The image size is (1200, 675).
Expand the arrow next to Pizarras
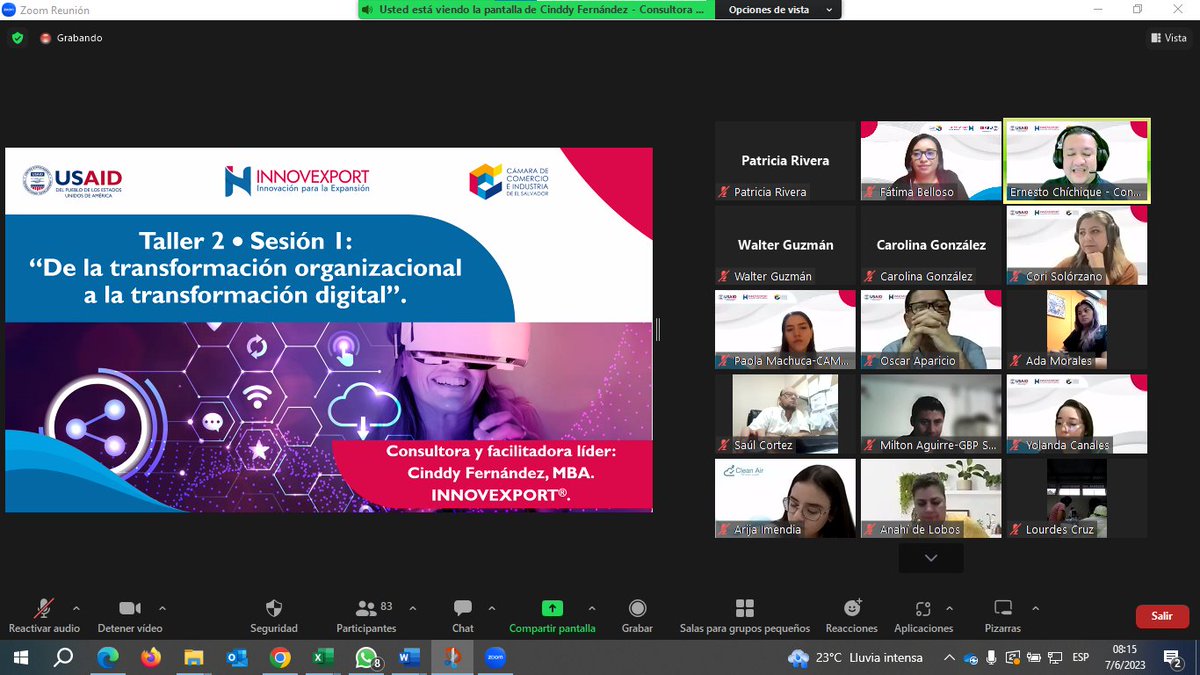1035,607
